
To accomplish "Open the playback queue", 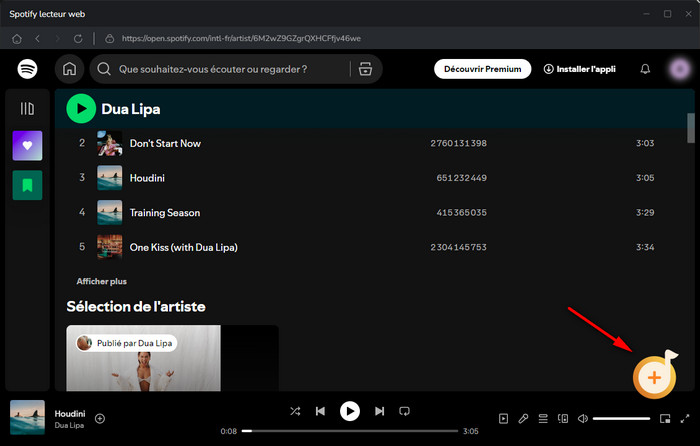I will point(543,418).
